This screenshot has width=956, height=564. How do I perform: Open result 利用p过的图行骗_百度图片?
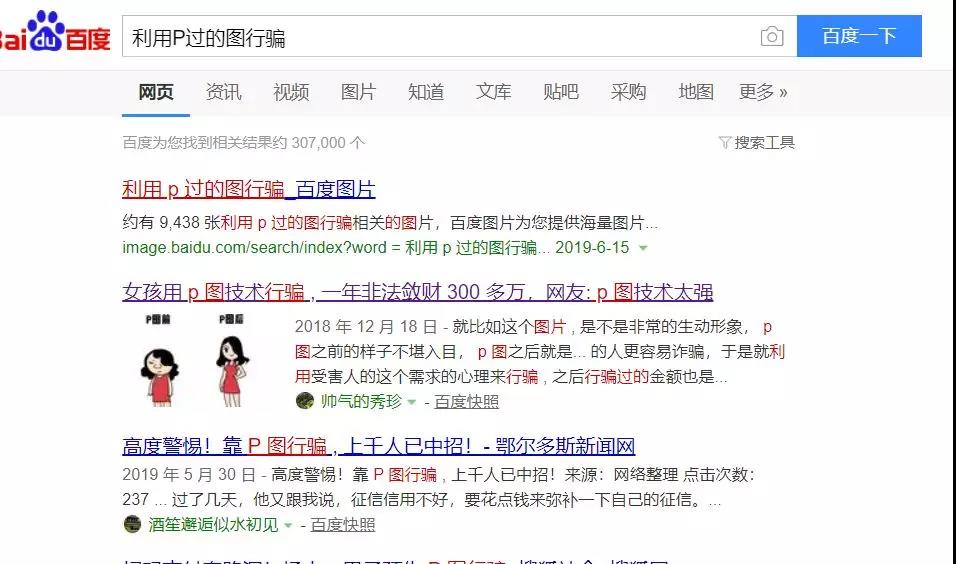click(249, 189)
